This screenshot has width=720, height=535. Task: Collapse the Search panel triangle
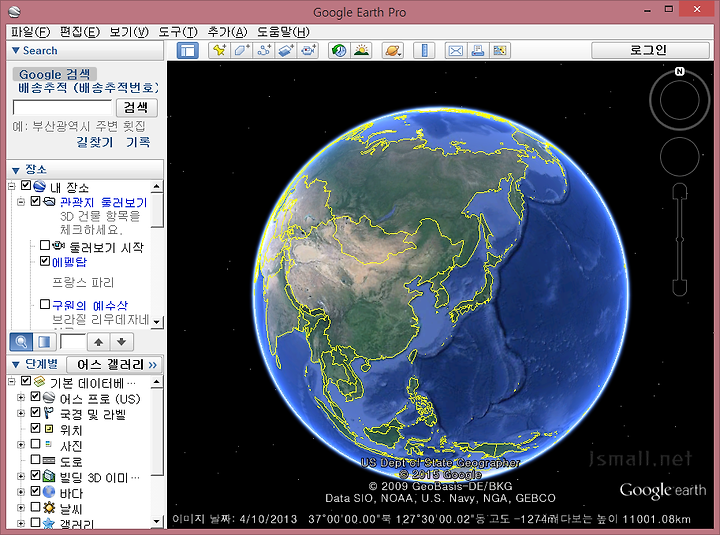[16, 50]
